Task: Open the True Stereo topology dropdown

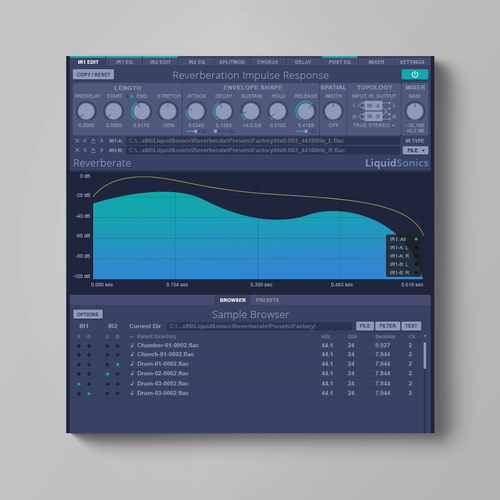Action: pos(374,125)
